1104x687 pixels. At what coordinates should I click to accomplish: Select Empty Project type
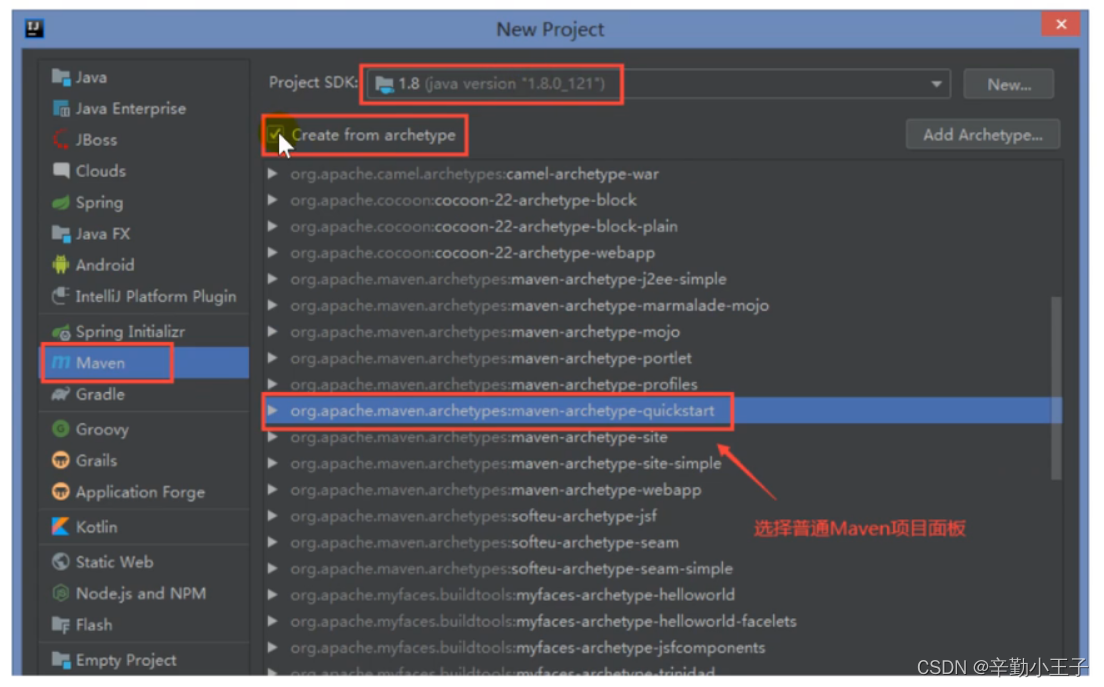pyautogui.click(x=126, y=660)
